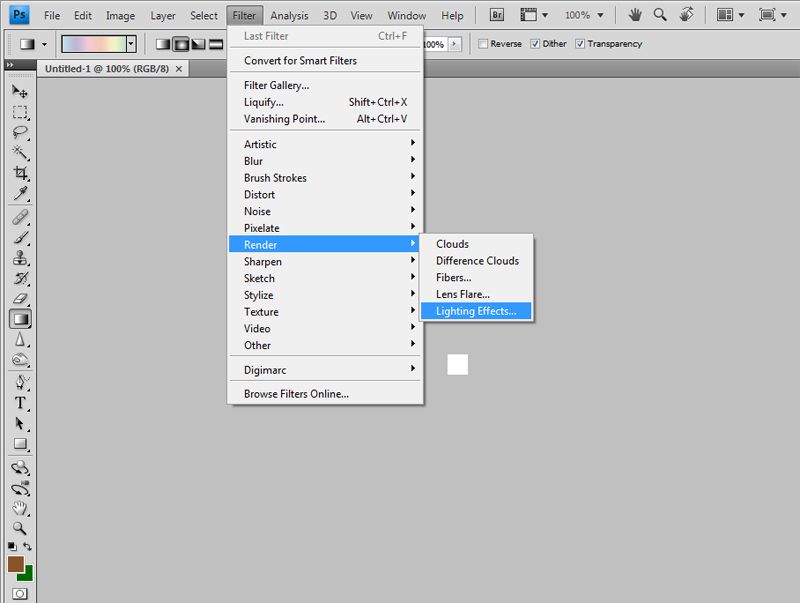Choose radial gradient style
The image size is (800, 603).
point(181,44)
